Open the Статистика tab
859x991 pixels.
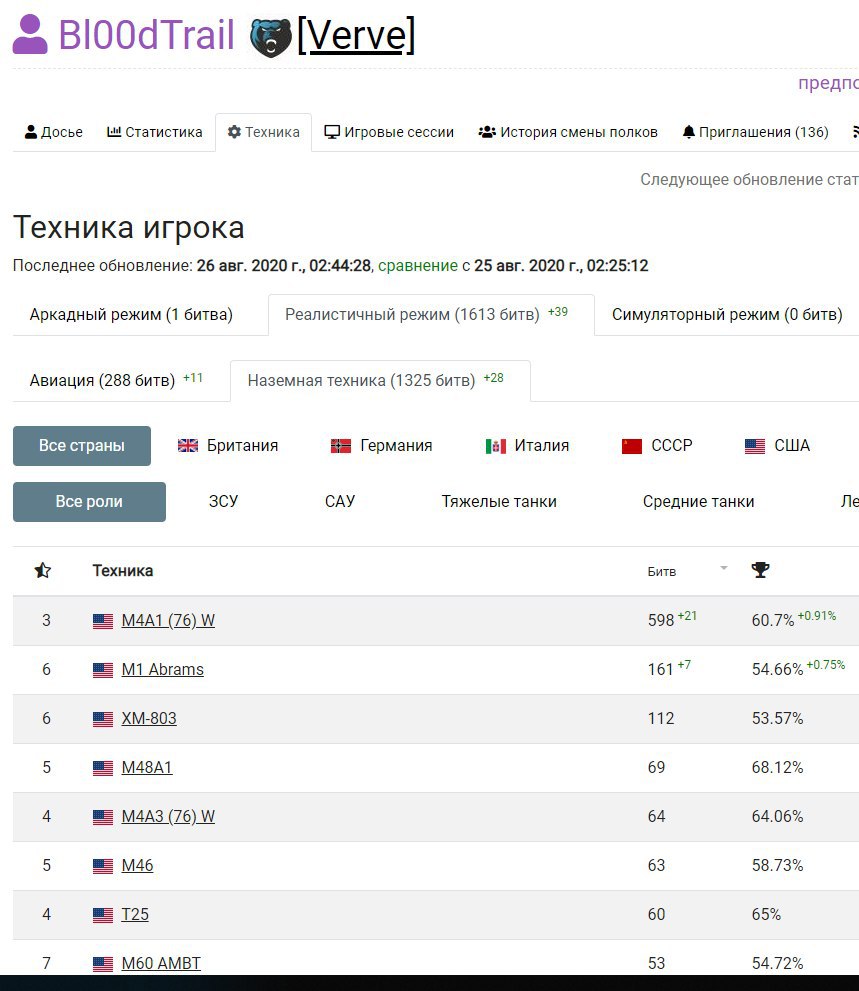(155, 132)
